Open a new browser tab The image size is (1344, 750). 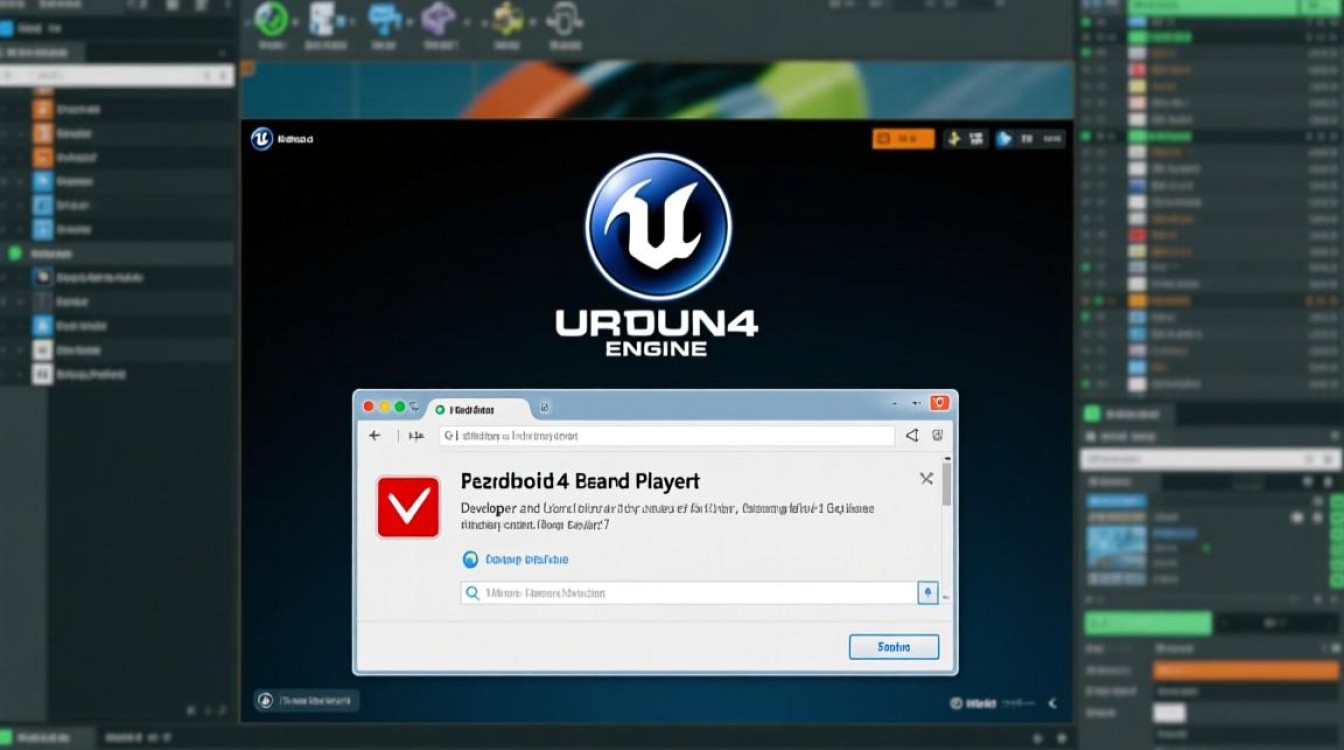tap(545, 408)
